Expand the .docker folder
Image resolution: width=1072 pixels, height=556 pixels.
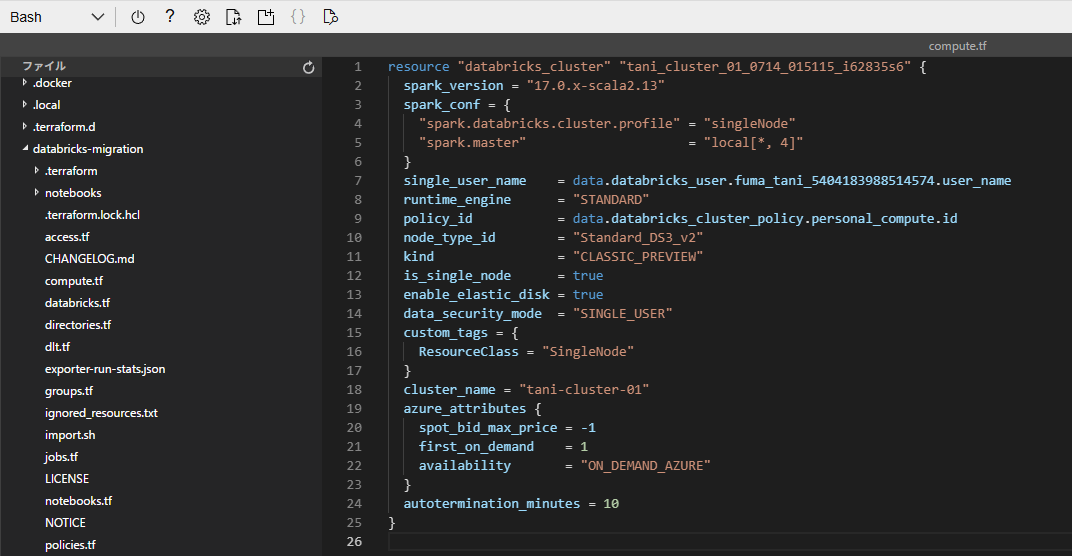click(25, 83)
